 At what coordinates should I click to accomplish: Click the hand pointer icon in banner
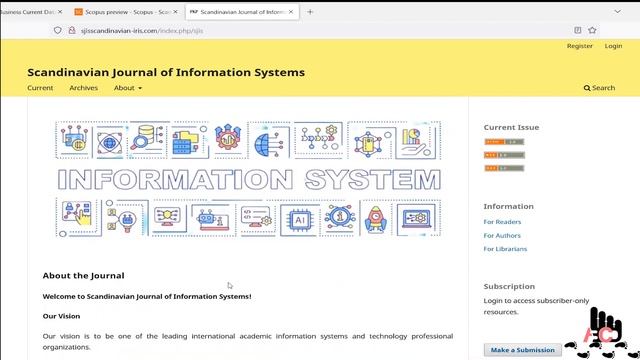[x=76, y=213]
